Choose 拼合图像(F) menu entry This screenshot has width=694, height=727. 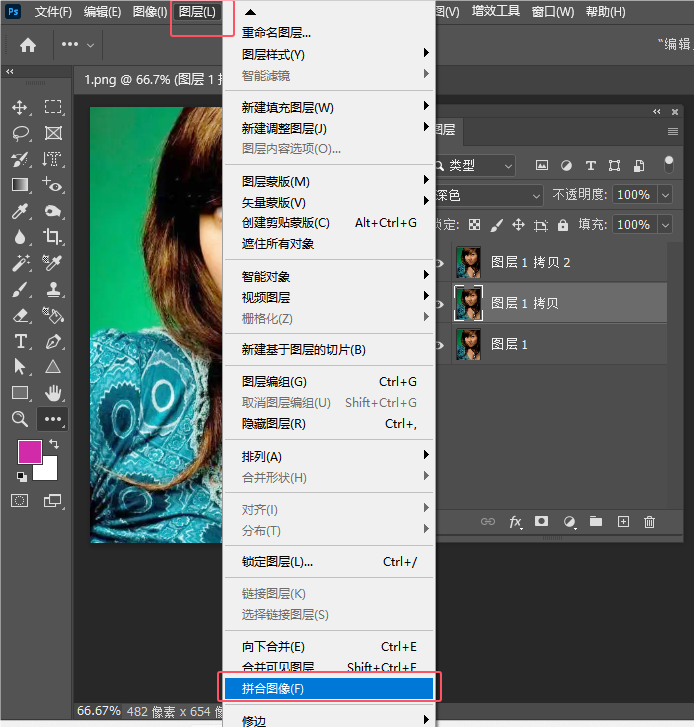click(329, 689)
